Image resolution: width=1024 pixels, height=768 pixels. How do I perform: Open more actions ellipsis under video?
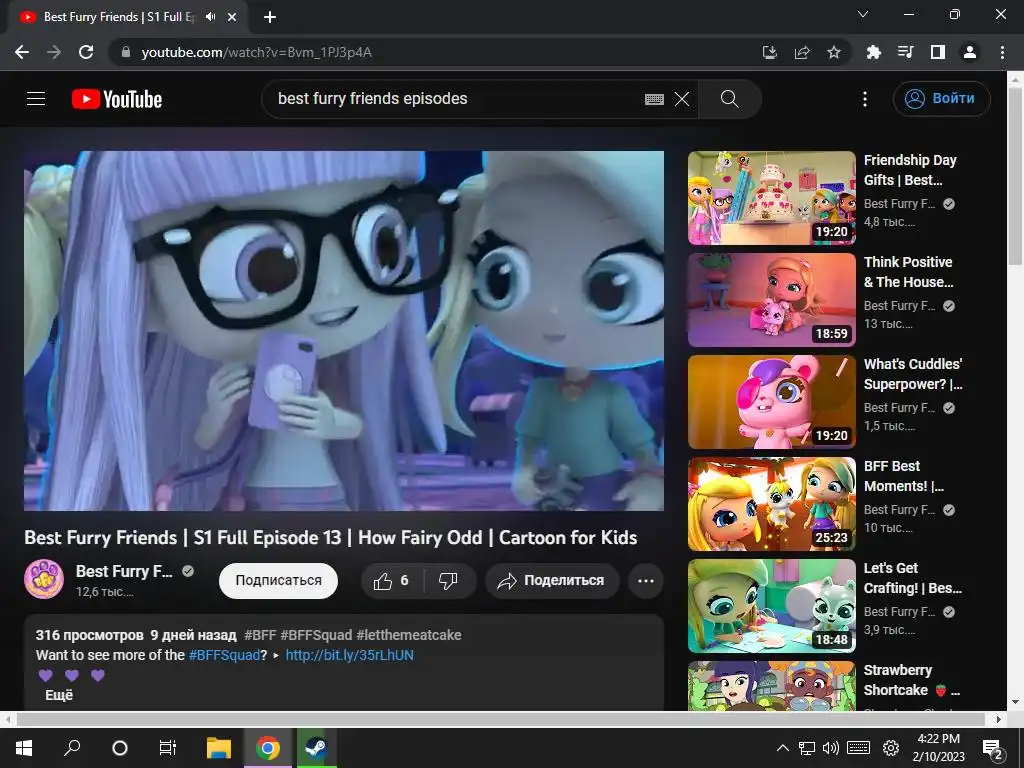click(646, 581)
